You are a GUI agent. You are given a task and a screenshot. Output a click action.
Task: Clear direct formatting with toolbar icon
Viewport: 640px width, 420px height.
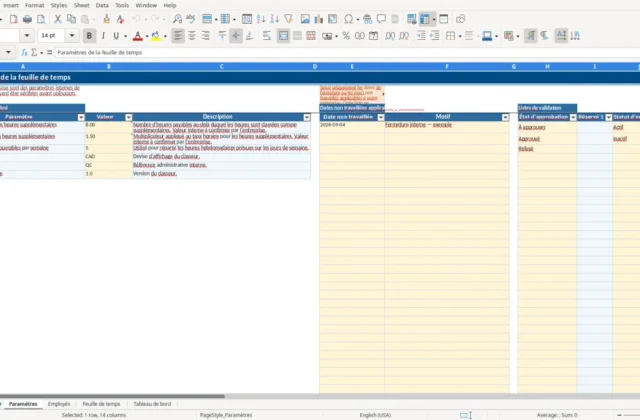coord(120,19)
